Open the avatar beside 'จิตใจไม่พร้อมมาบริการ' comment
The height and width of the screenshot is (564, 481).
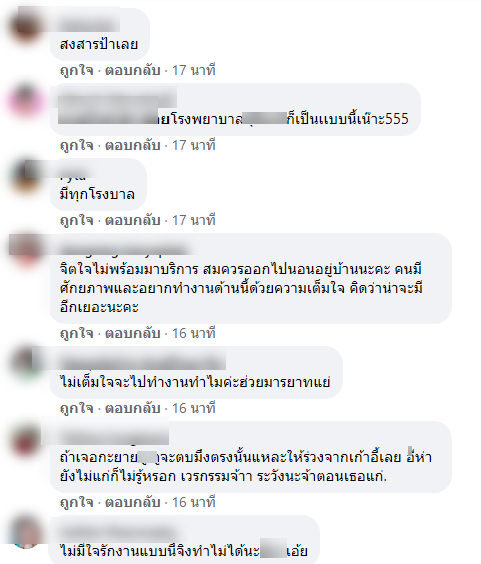coord(26,251)
